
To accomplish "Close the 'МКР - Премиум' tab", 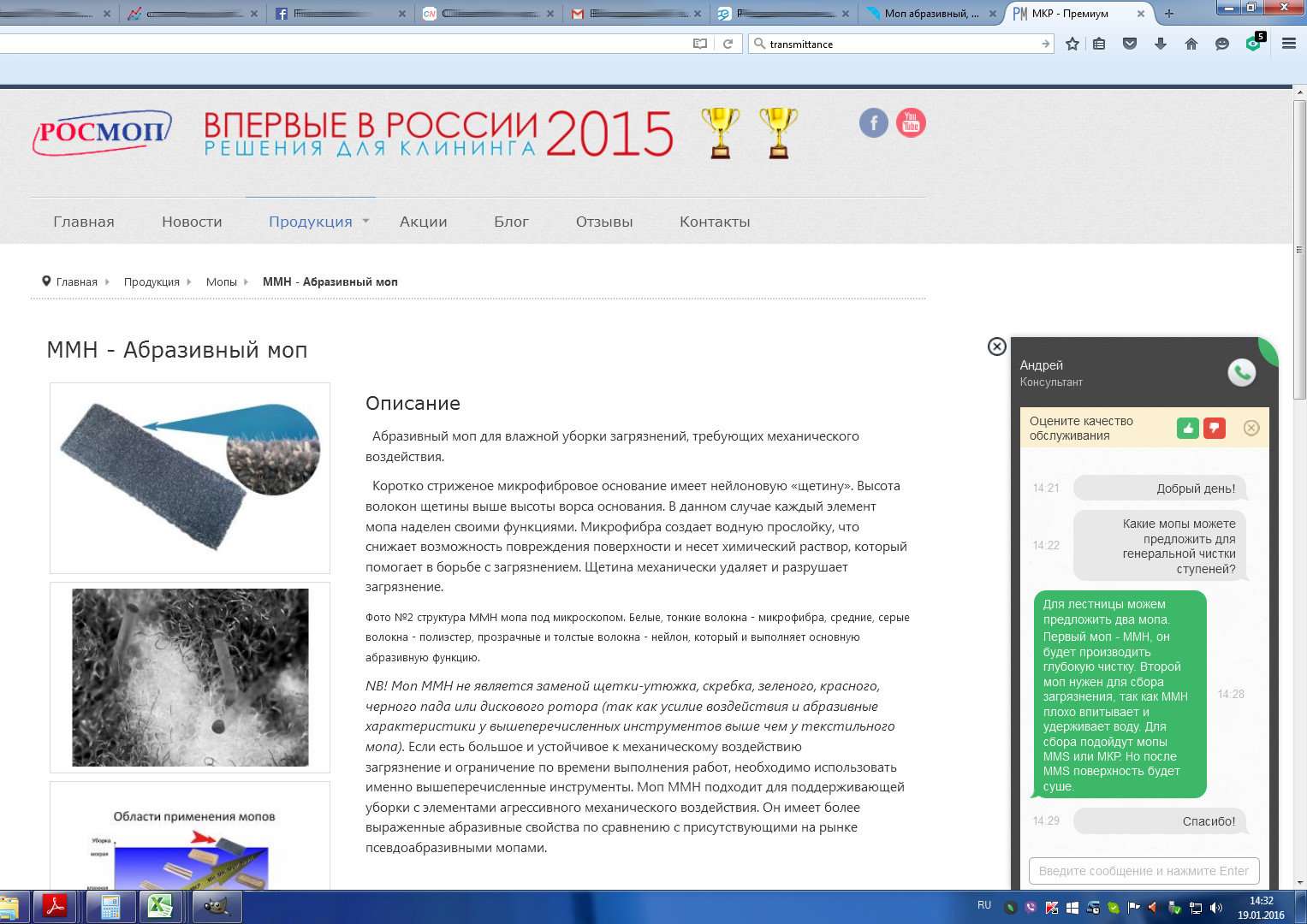I will click(x=1141, y=14).
